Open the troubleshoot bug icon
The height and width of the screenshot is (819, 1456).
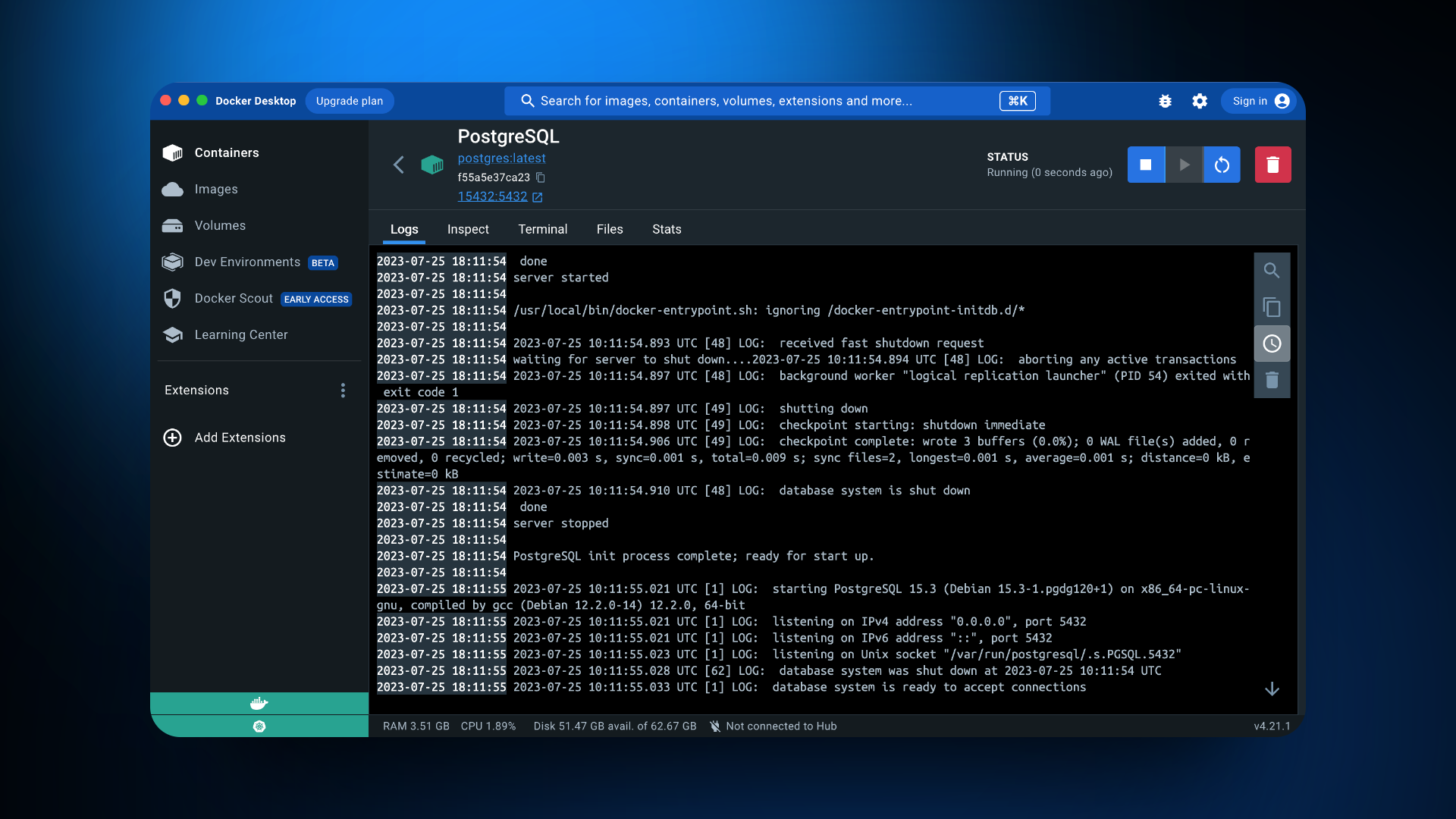point(1165,101)
